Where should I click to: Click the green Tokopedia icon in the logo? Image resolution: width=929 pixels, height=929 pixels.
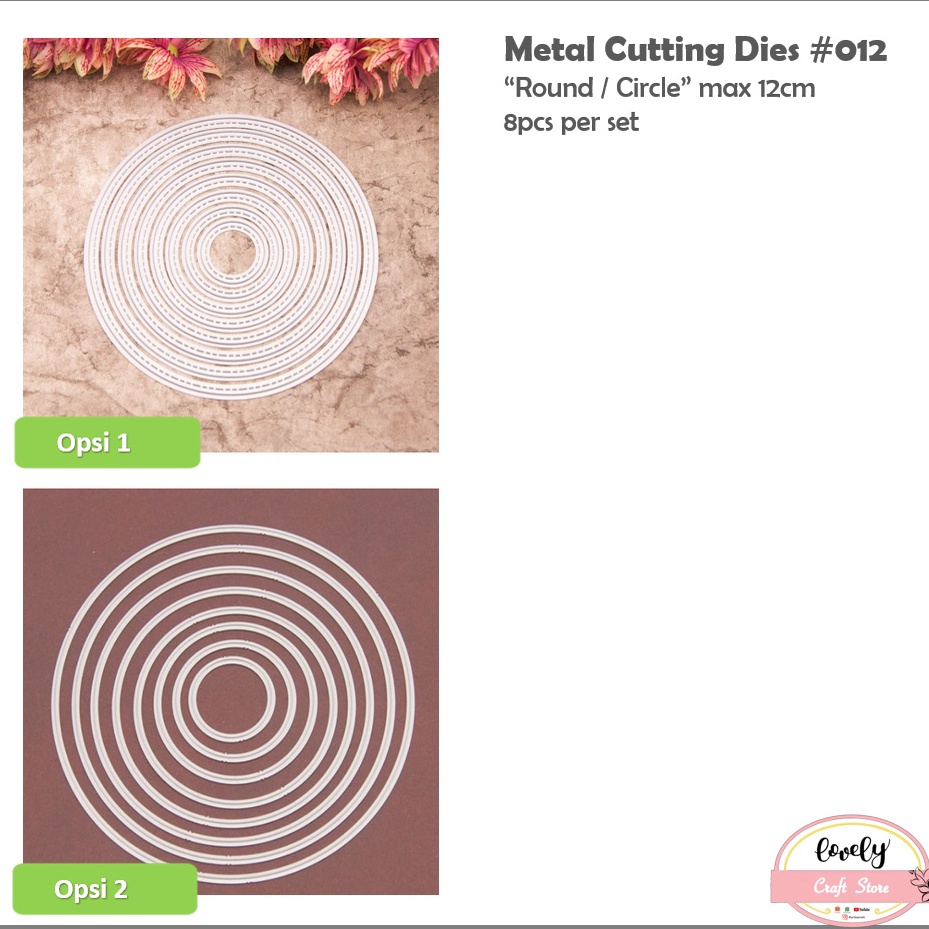(847, 909)
